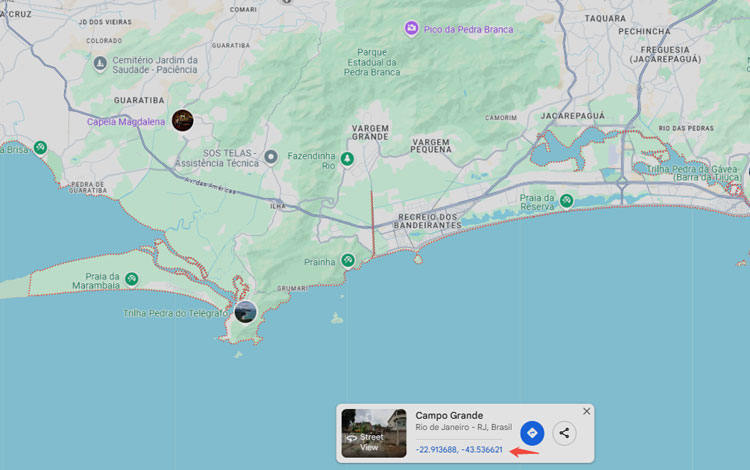Viewport: 750px width, 470px height.
Task: Open the Trilha Pedra do Telégrafo photo marker
Action: click(245, 312)
